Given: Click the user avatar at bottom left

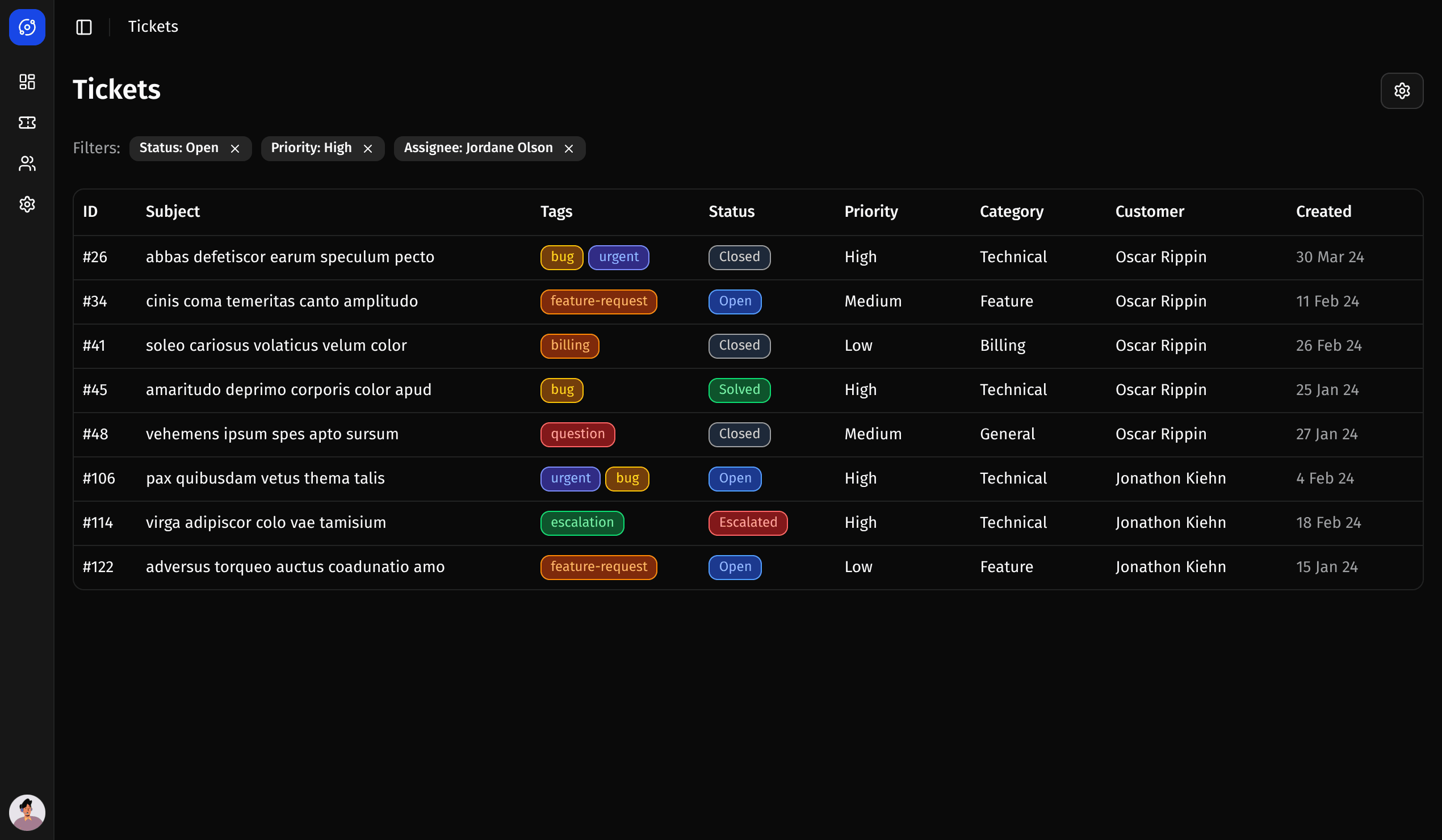Looking at the screenshot, I should [27, 812].
